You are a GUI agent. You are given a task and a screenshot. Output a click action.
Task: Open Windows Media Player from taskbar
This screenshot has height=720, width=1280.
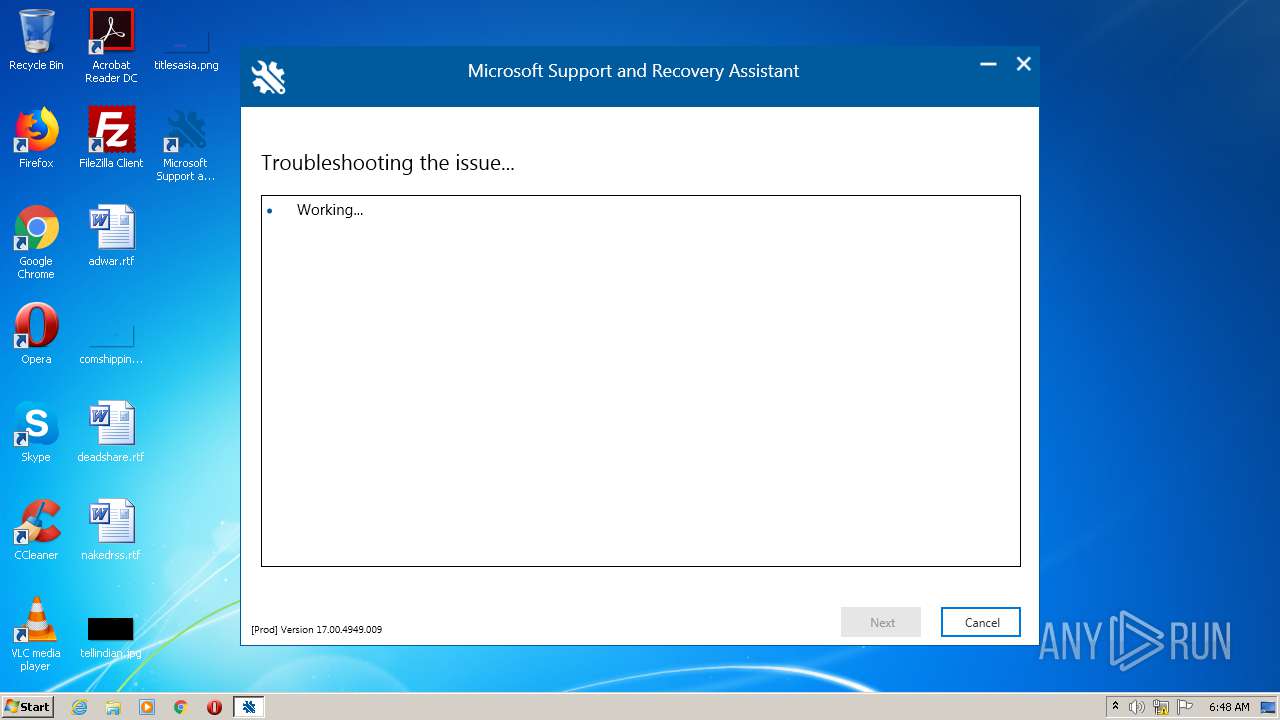[x=147, y=707]
